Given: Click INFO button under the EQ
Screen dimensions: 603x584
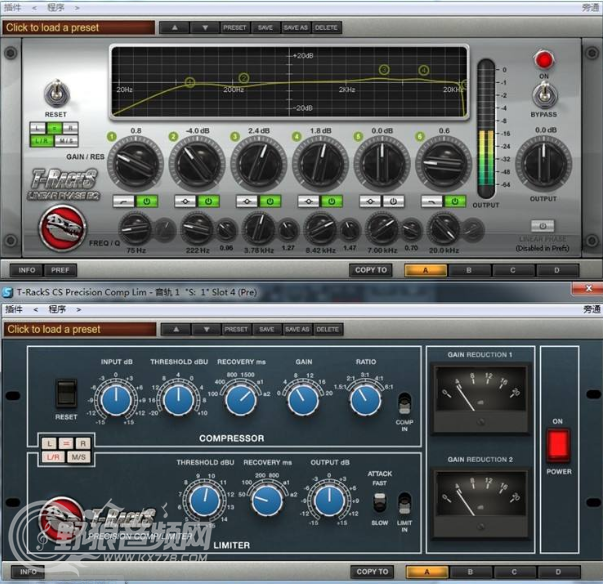Looking at the screenshot, I should tap(27, 270).
